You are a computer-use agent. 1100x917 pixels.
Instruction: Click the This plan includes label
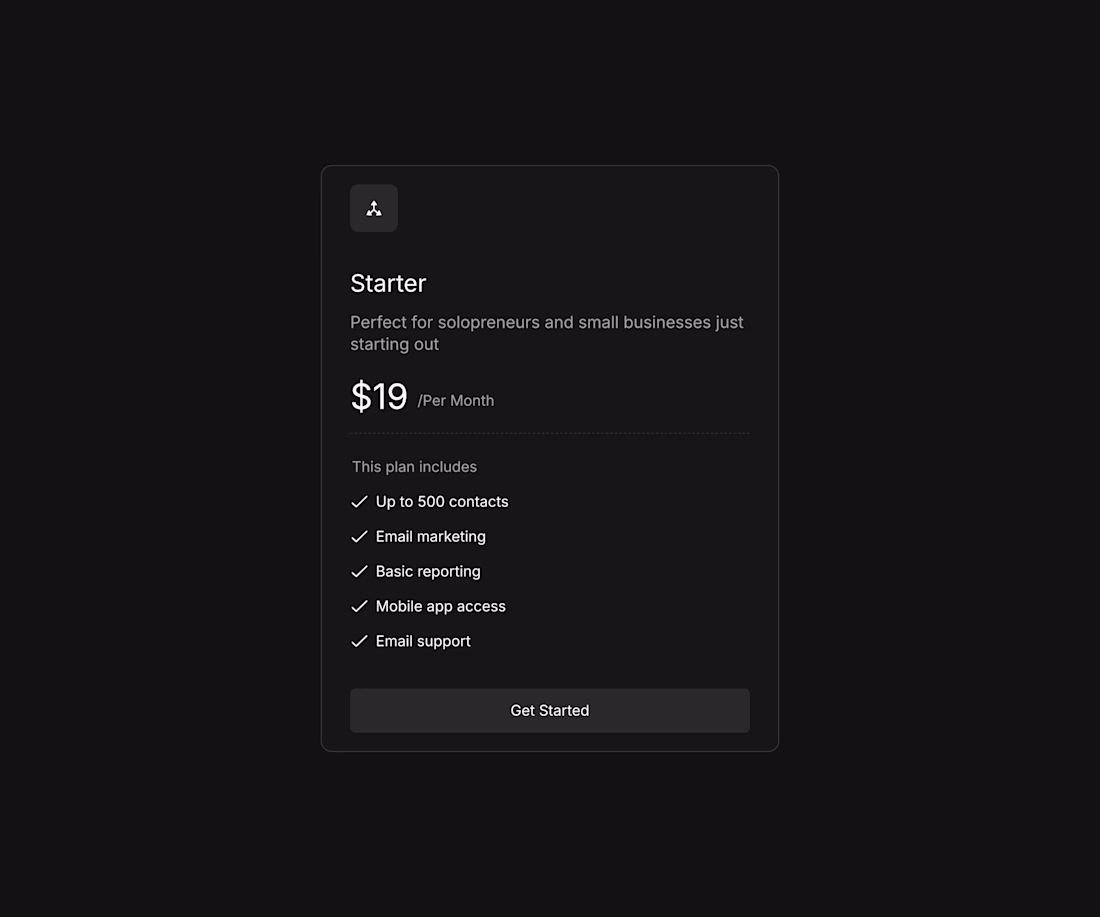click(x=414, y=467)
